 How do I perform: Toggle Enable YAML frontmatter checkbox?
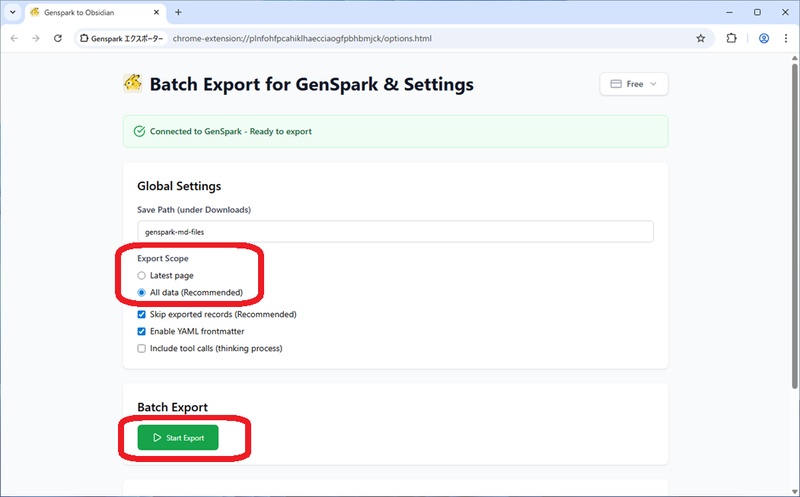[141, 331]
